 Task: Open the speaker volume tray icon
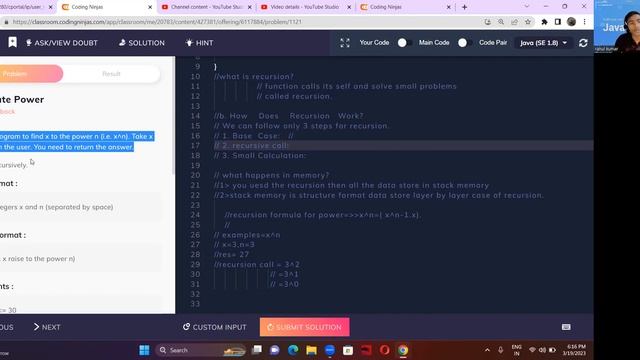542,350
